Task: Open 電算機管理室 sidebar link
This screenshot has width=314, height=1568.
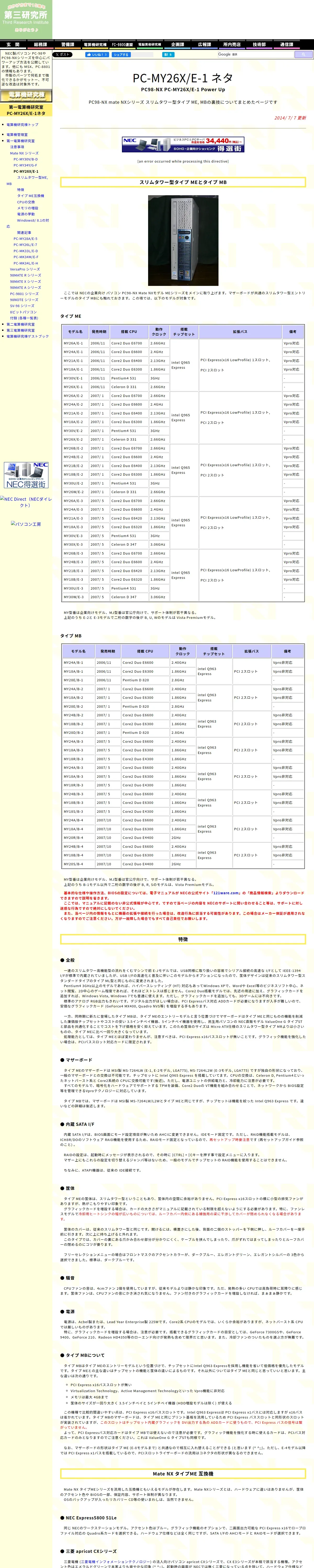Action: coord(17,135)
